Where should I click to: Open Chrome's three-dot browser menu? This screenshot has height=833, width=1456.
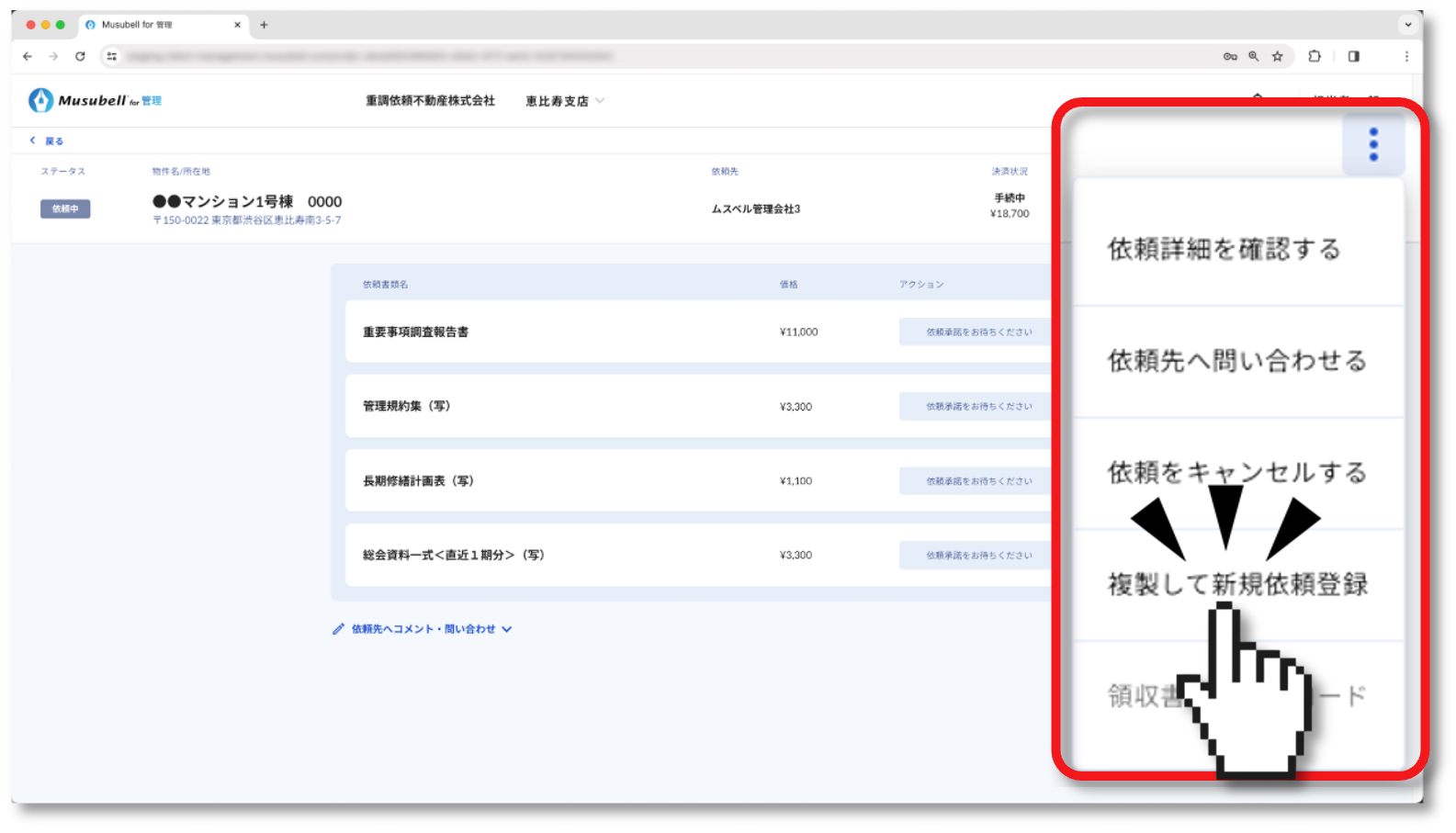pyautogui.click(x=1405, y=56)
